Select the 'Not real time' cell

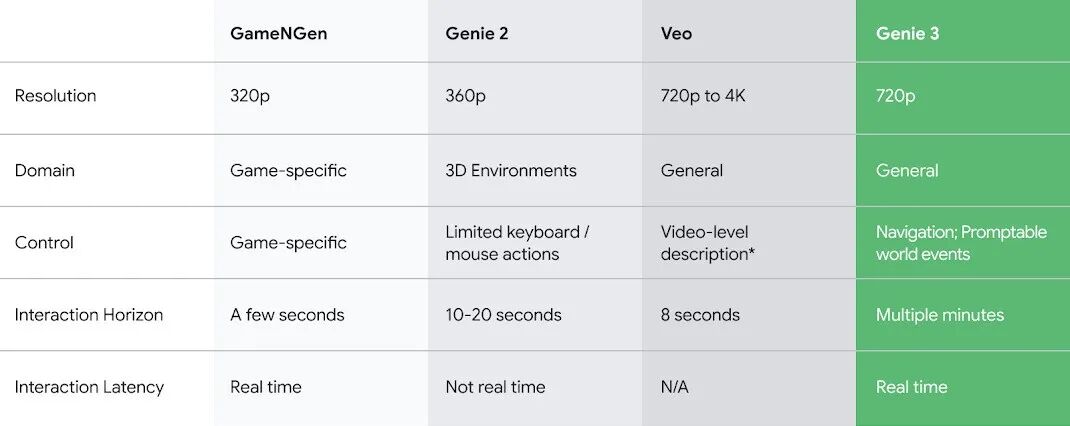[x=495, y=387]
